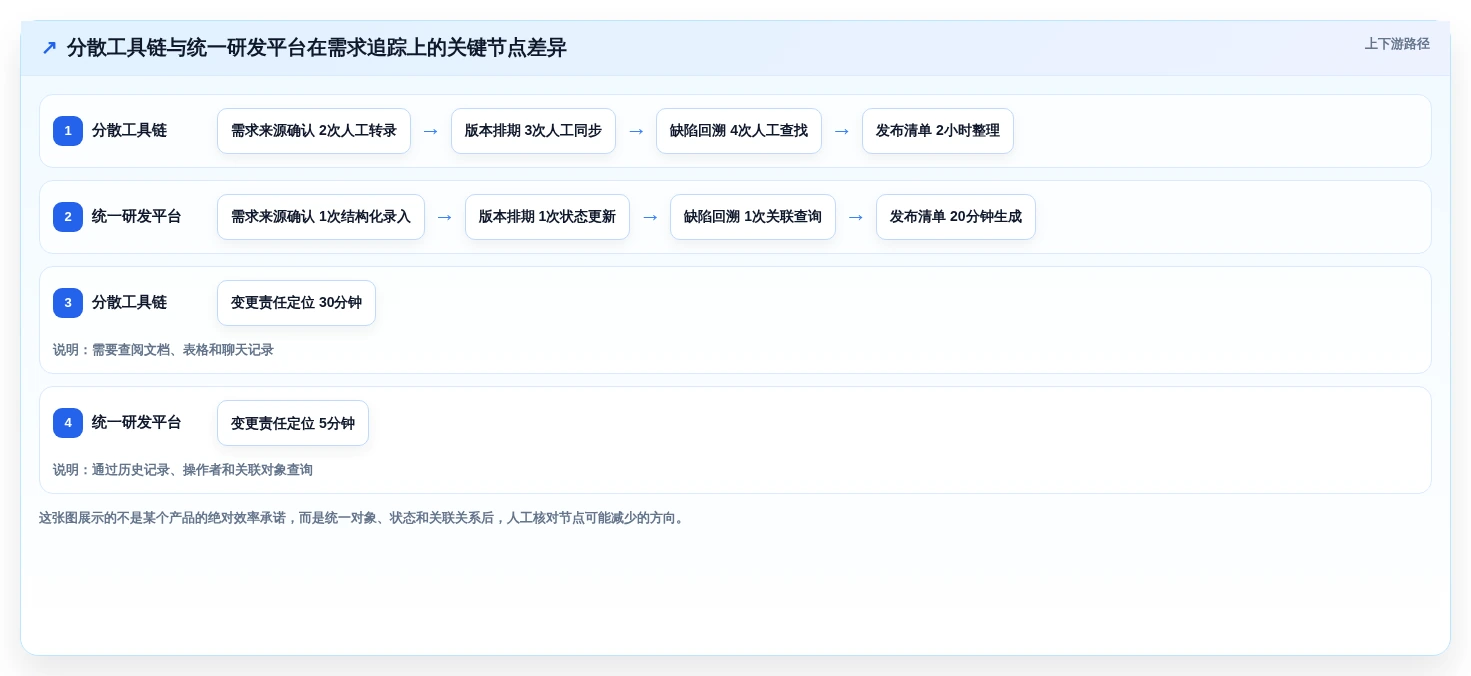Image resolution: width=1471 pixels, height=676 pixels.
Task: Click the 分散工具链 label in row 1
Action: click(129, 131)
